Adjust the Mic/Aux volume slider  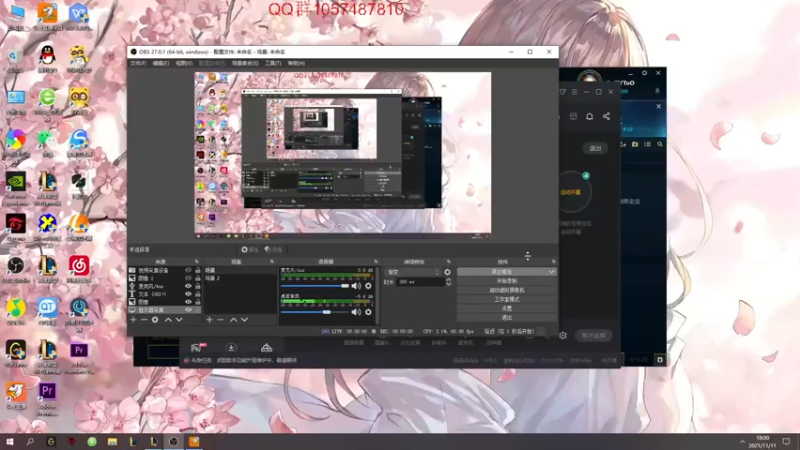coord(314,286)
